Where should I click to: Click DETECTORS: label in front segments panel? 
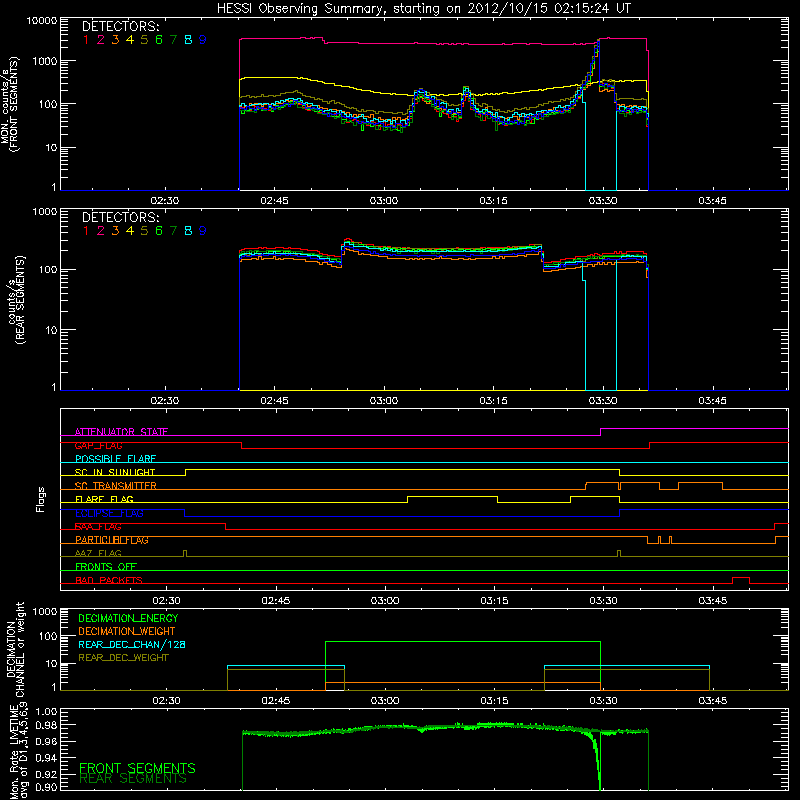(x=120, y=26)
